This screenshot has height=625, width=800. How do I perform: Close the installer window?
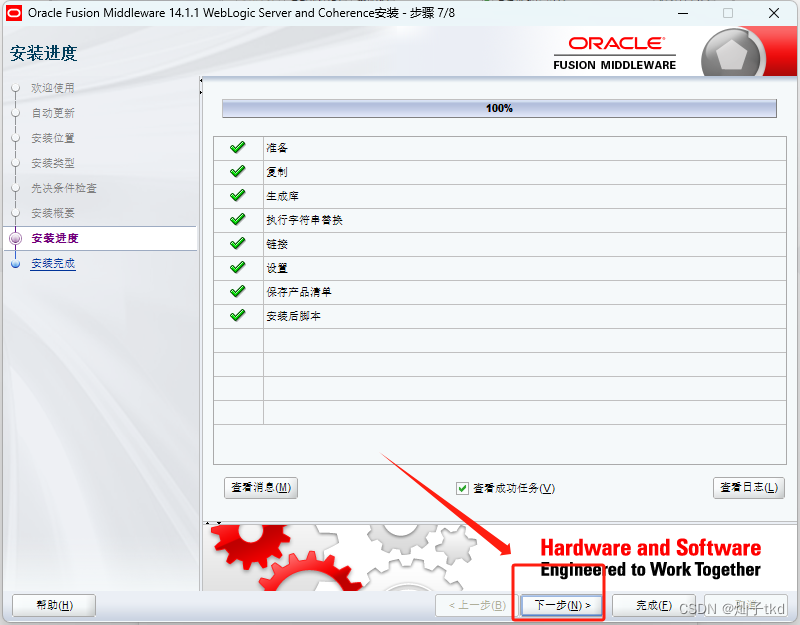click(x=773, y=13)
